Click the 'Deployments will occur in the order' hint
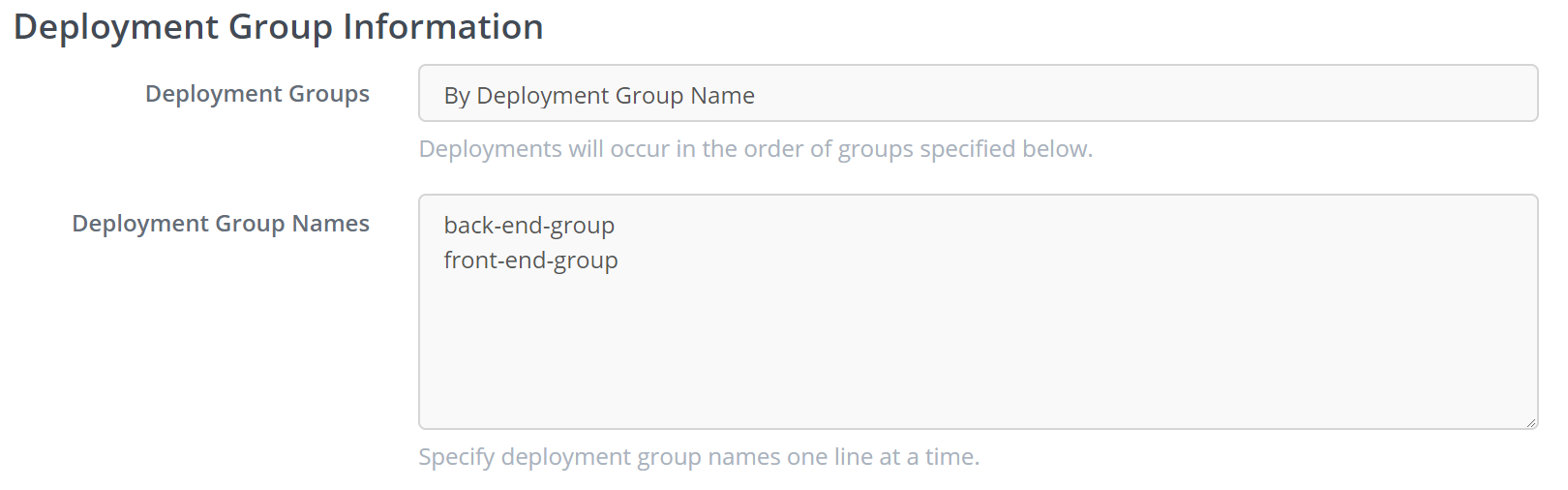This screenshot has width=1568, height=490. point(755,149)
